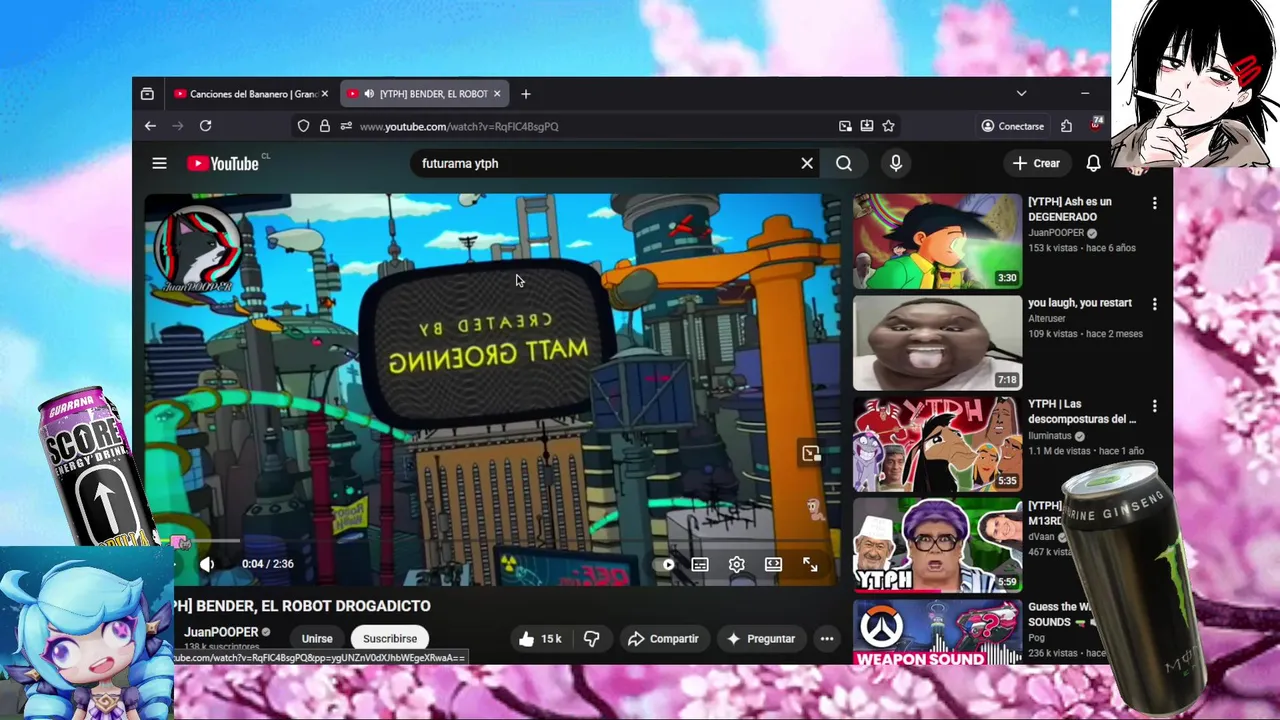Image resolution: width=1280 pixels, height=720 pixels.
Task: Open the Preguntar assistant button
Action: (761, 639)
